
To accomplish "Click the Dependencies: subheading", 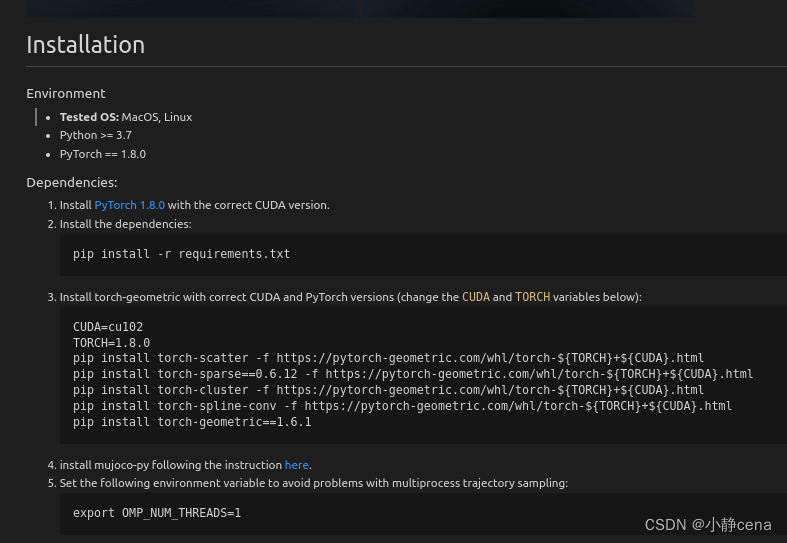I will tap(72, 182).
